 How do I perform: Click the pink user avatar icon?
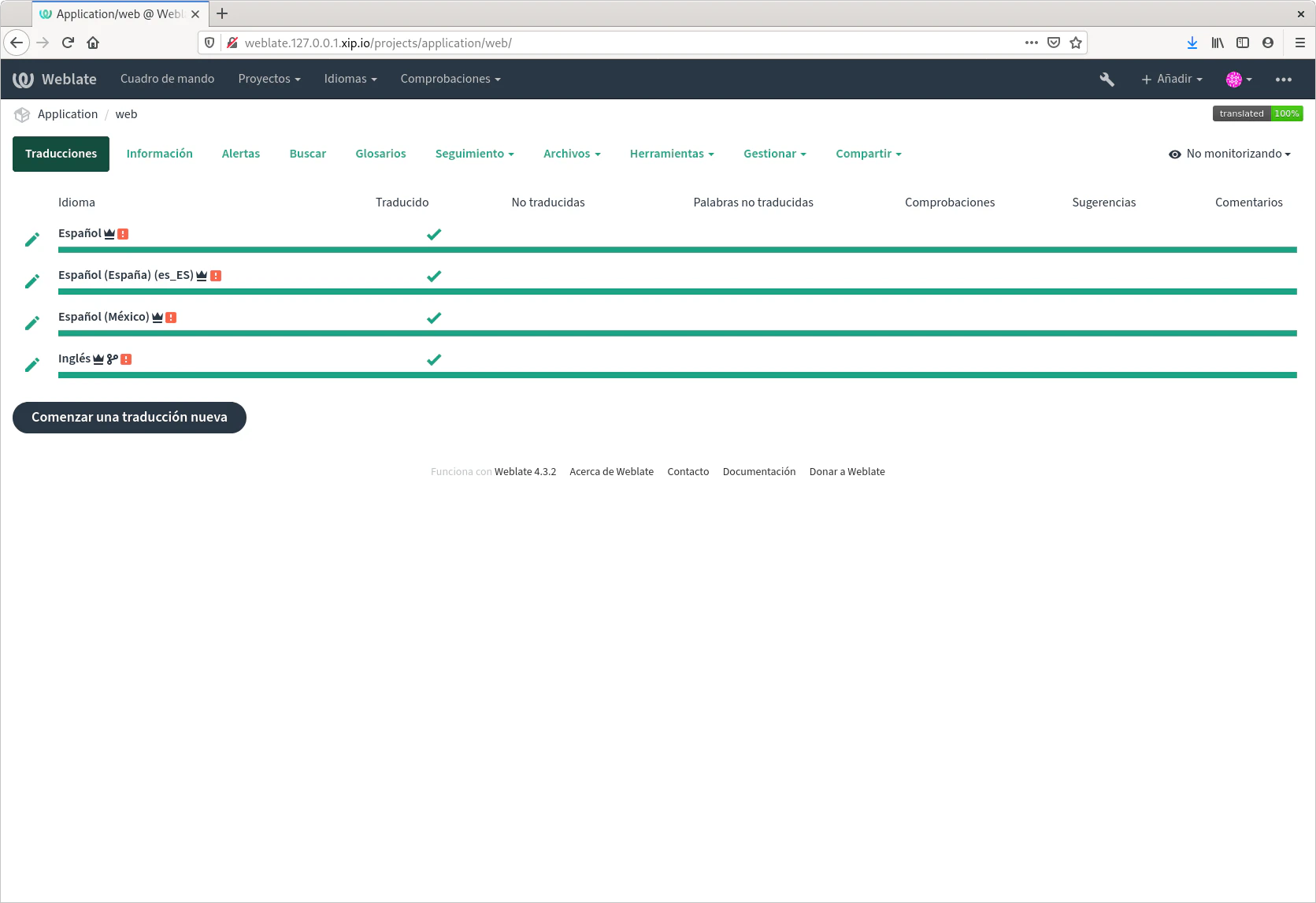click(1234, 79)
